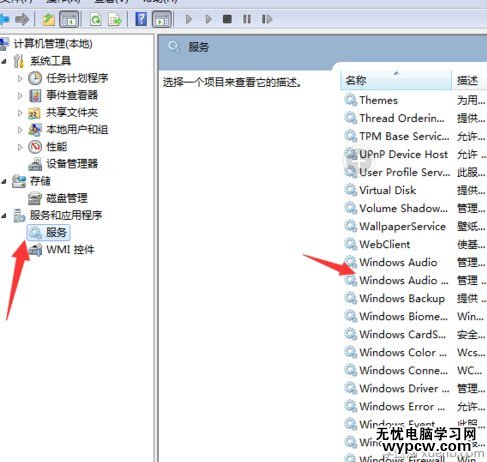The width and height of the screenshot is (487, 462).
Task: Click the gear icon beside Windows Error
Action: (x=351, y=406)
